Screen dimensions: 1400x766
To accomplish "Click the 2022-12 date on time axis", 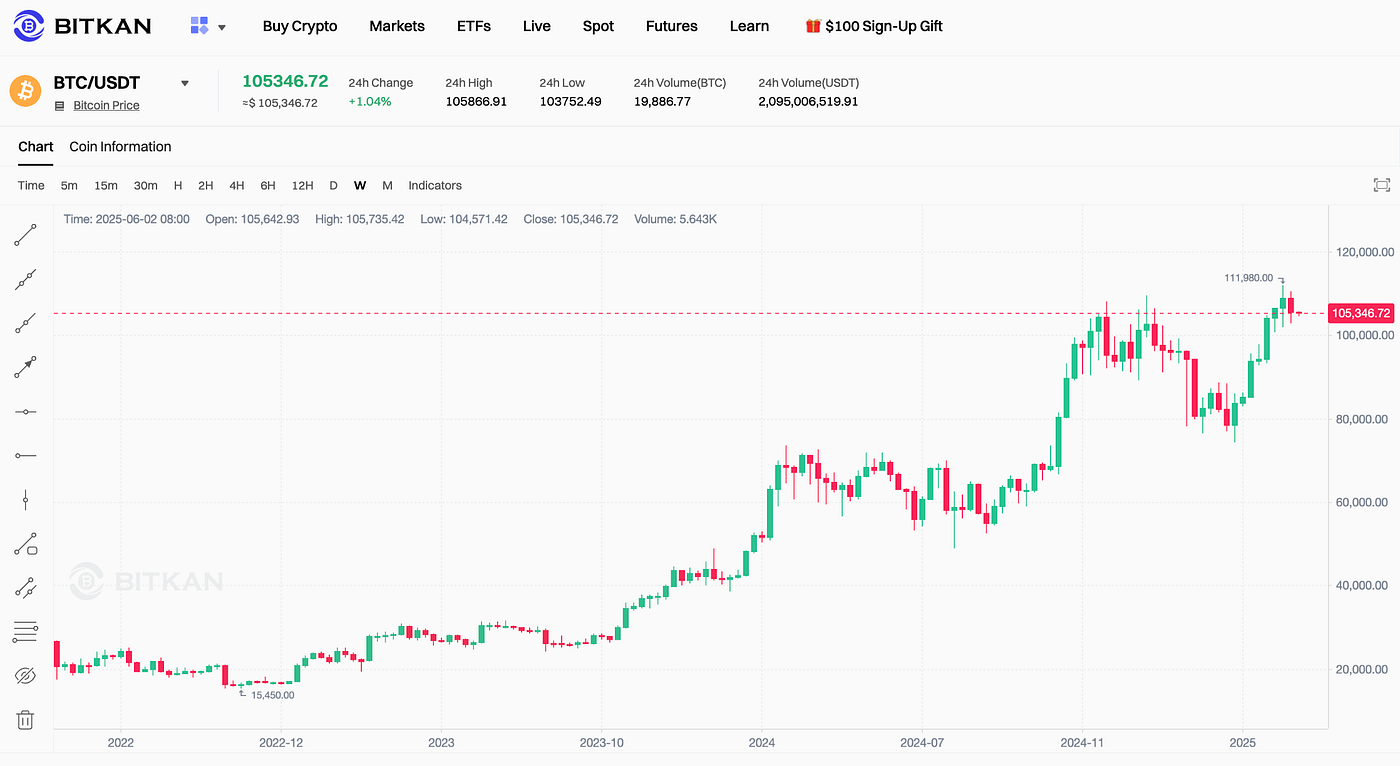I will pyautogui.click(x=281, y=743).
